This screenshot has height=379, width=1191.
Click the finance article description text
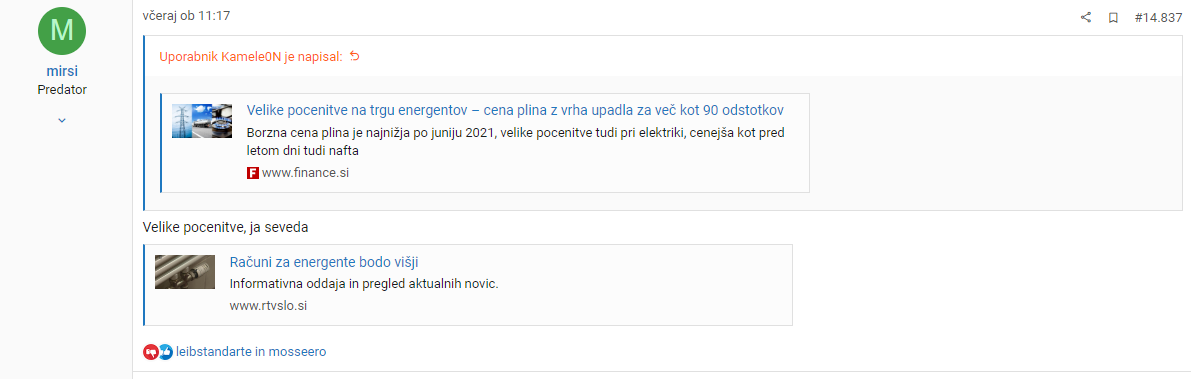point(516,142)
